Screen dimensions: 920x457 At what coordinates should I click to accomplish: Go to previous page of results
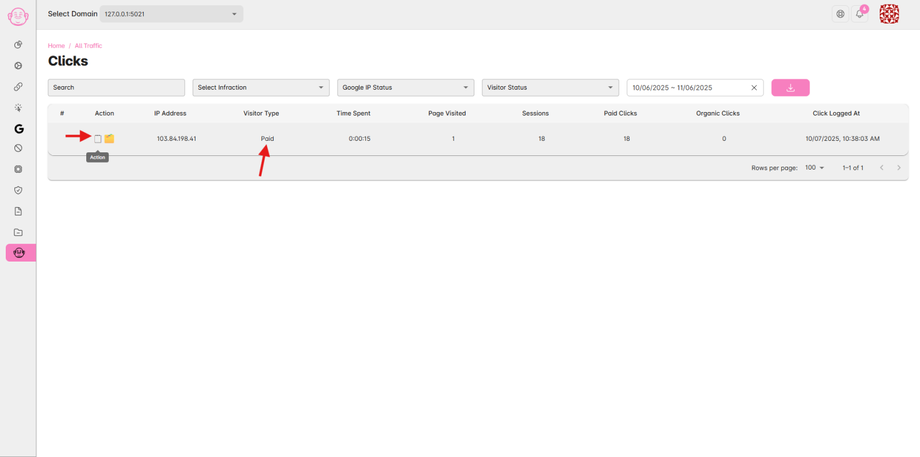(881, 168)
